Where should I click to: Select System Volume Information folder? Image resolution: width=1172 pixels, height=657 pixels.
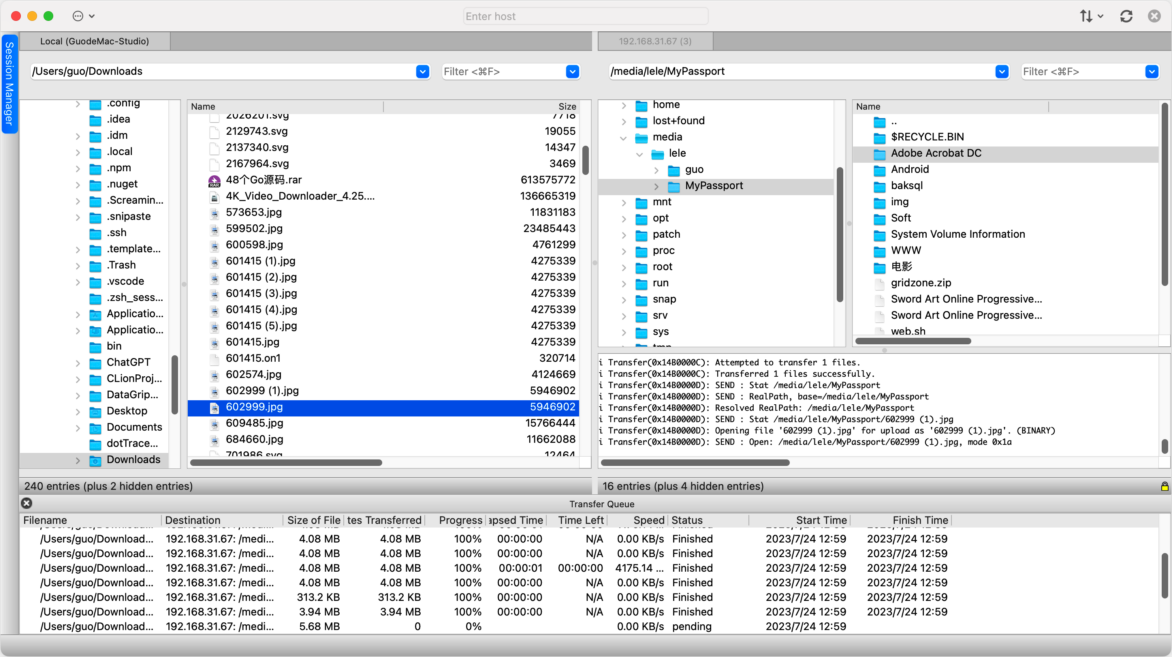pos(957,235)
